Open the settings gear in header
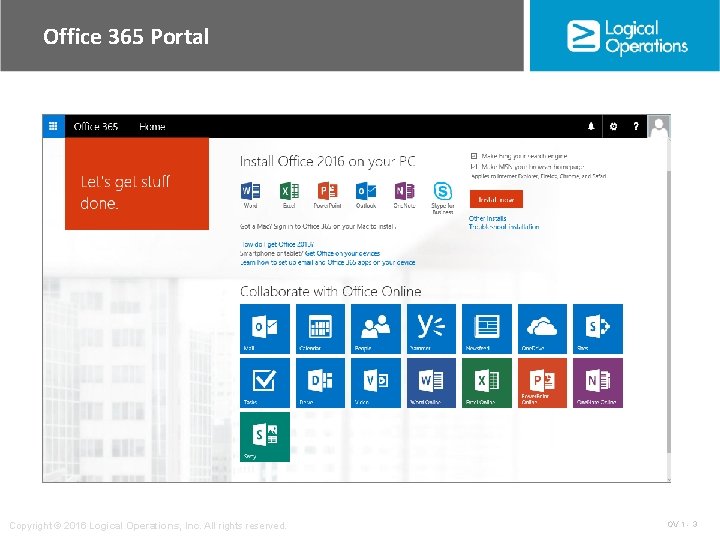Viewport: 720px width, 540px height. (x=613, y=126)
